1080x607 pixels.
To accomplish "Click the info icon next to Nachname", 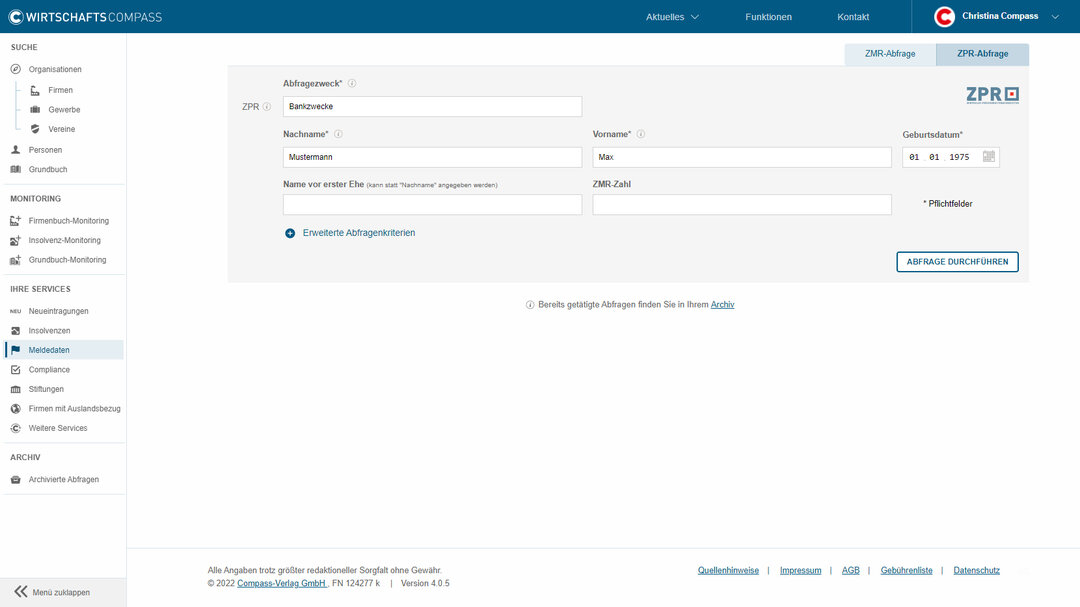I will tap(338, 134).
